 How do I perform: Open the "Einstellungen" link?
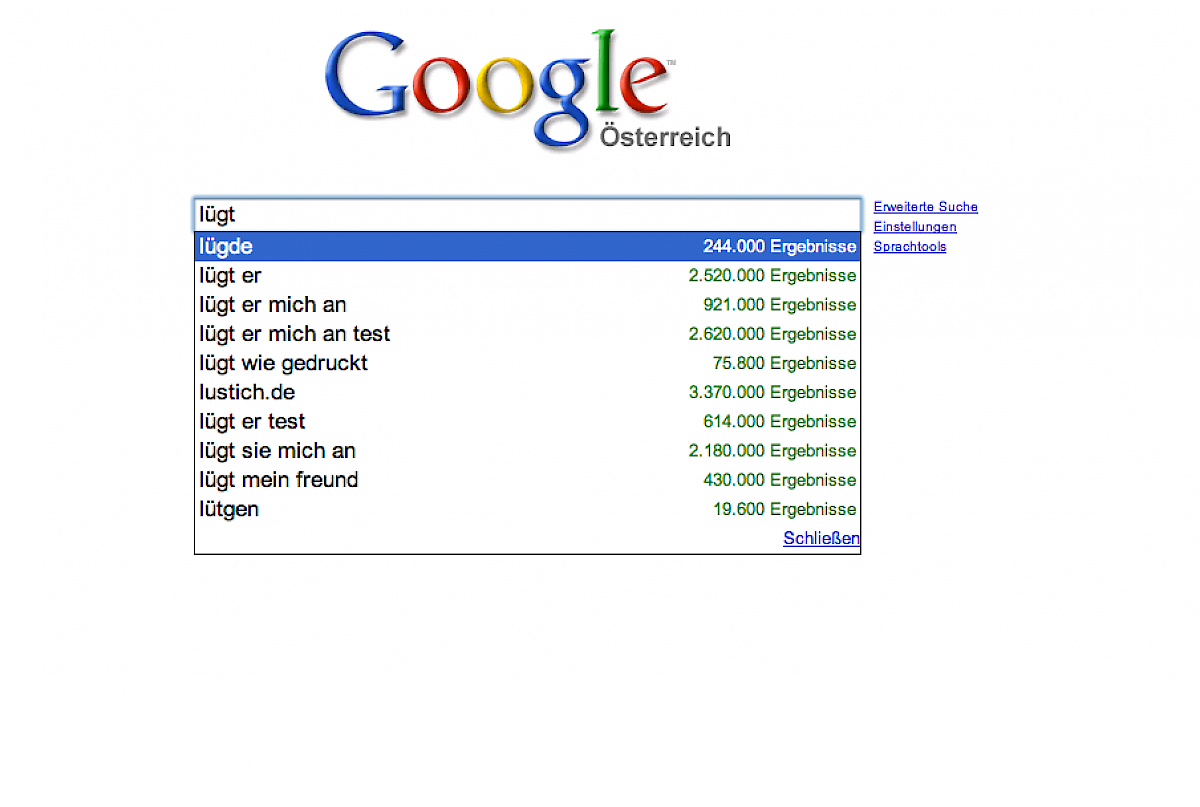tap(914, 227)
